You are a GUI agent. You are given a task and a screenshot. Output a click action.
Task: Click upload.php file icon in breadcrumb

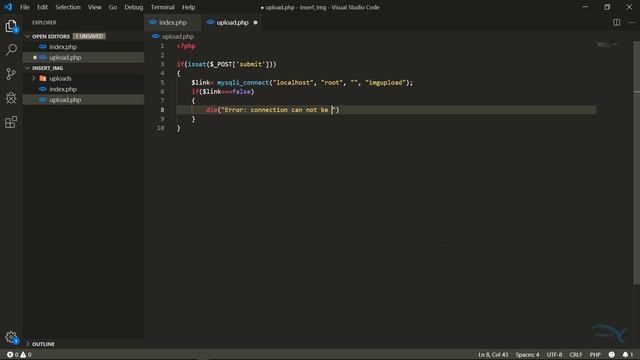coord(156,36)
